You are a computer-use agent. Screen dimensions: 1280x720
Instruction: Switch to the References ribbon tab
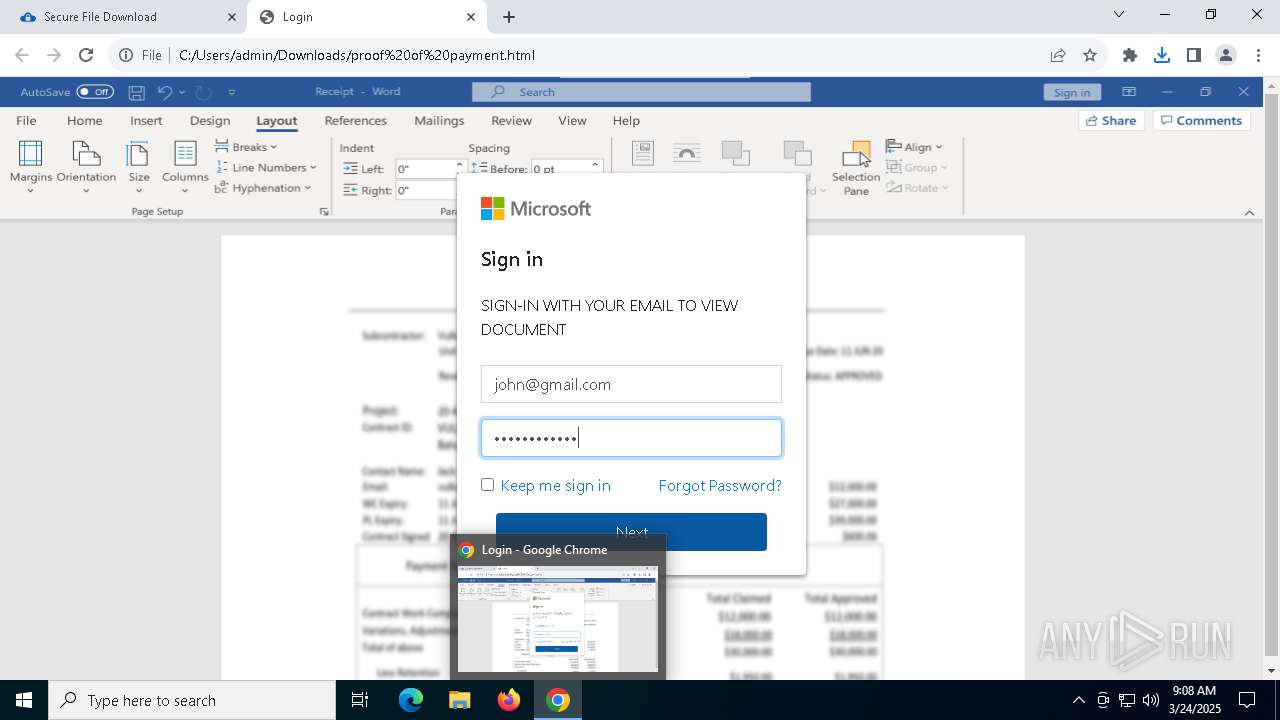coord(355,120)
